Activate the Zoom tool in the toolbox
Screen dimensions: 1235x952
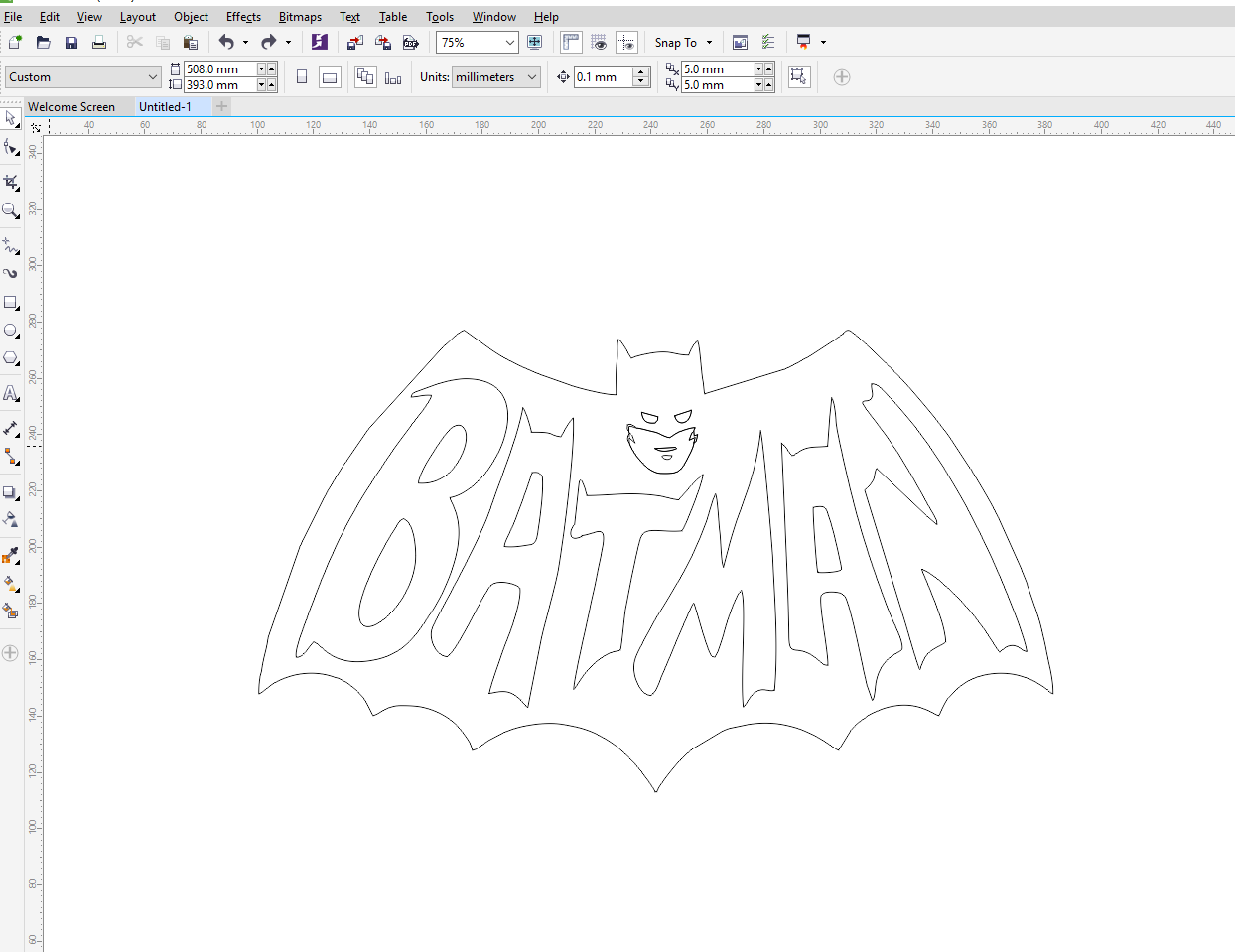[x=10, y=210]
